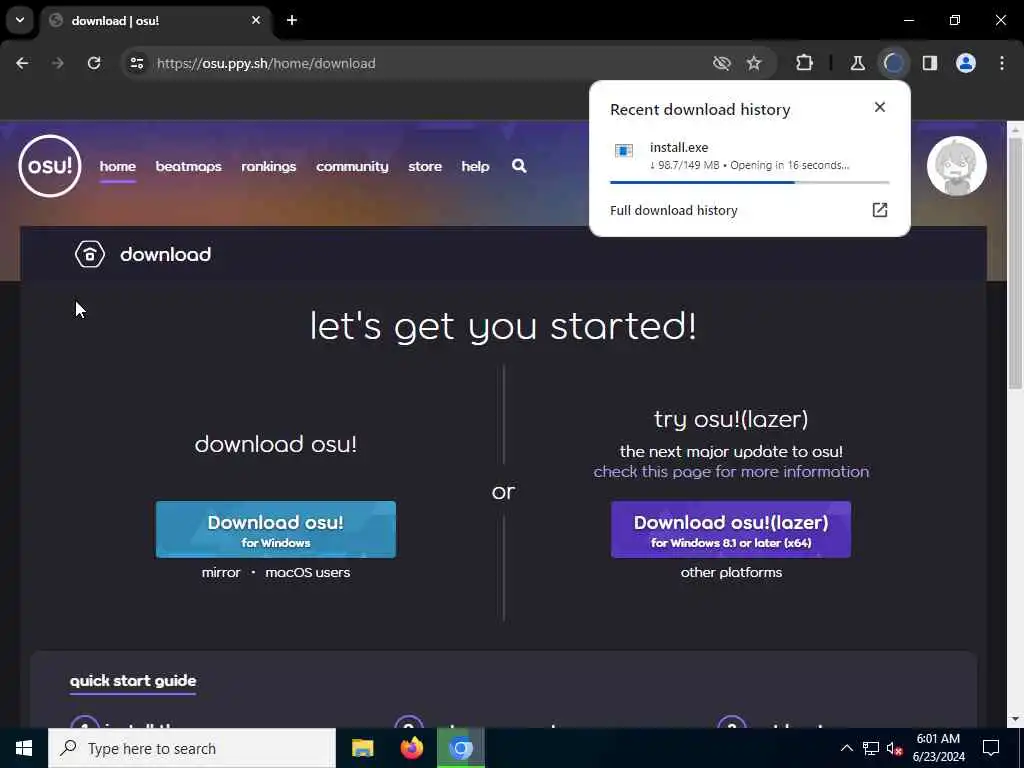
Task: Open the Chrome profile icon
Action: pyautogui.click(x=966, y=63)
